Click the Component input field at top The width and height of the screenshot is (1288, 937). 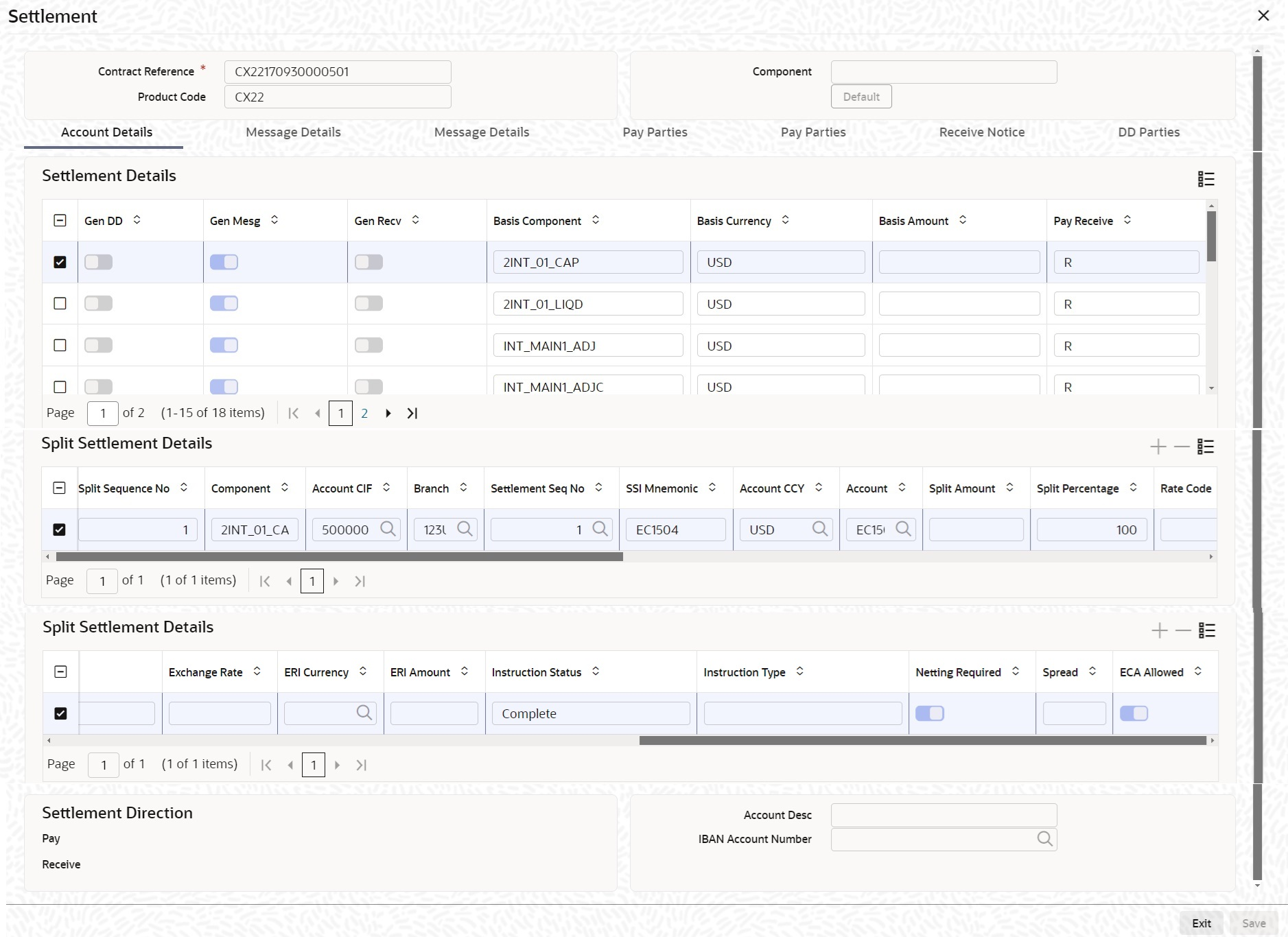[944, 72]
